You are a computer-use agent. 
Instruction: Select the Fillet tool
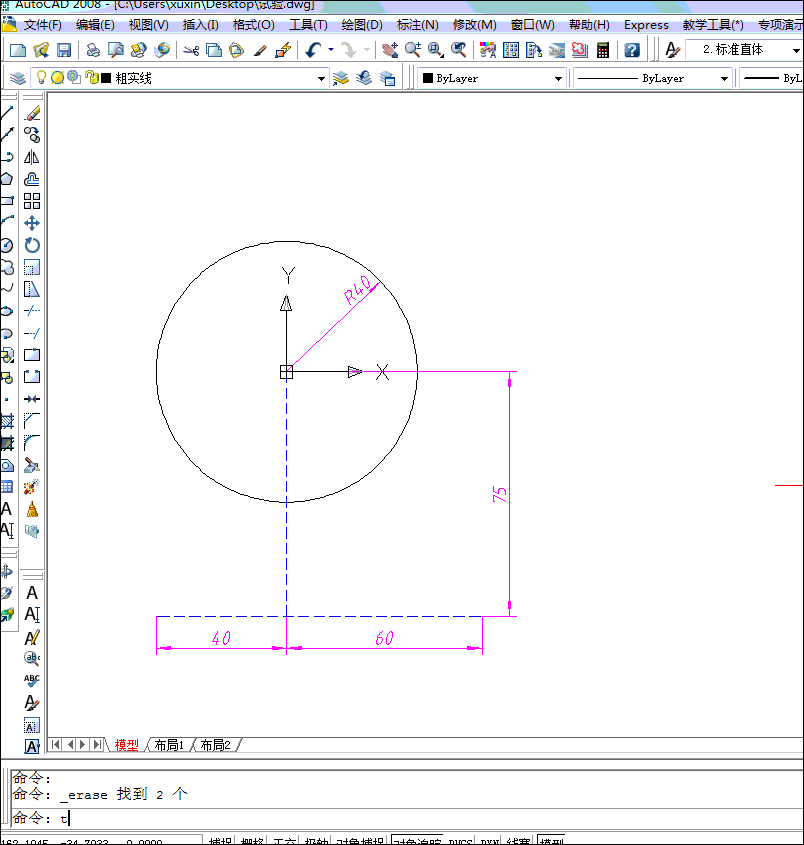[32, 443]
